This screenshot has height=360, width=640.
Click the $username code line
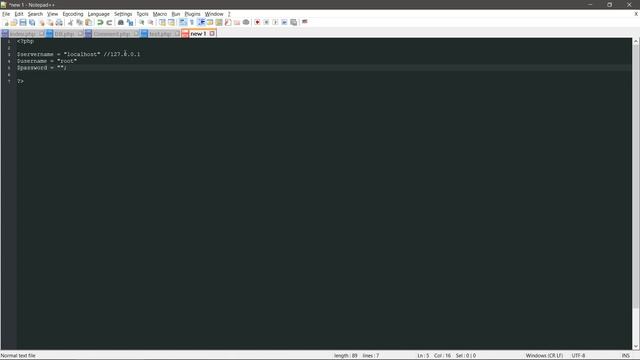tap(47, 61)
